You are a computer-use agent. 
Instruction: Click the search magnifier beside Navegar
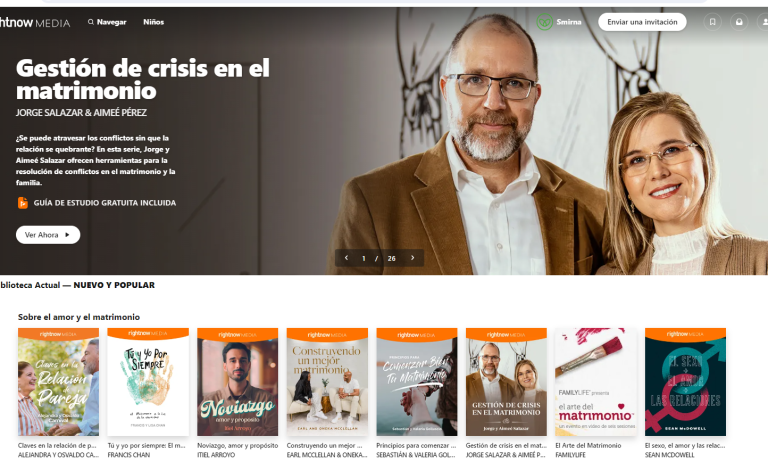(x=91, y=22)
